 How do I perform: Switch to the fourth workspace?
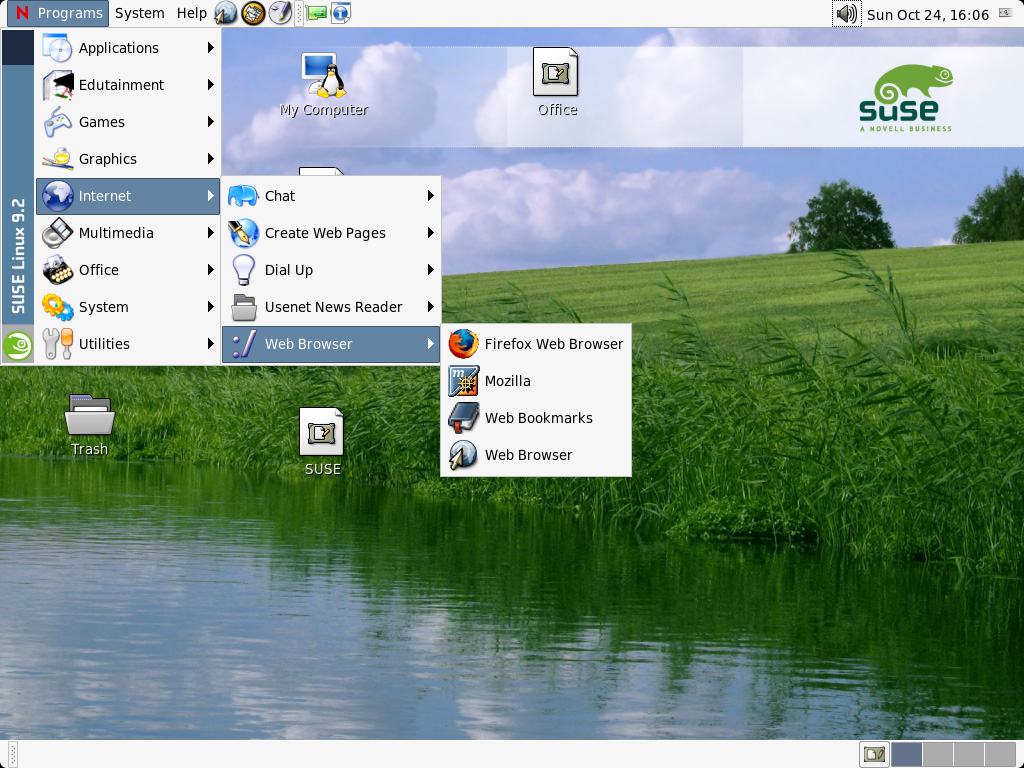(1000, 755)
